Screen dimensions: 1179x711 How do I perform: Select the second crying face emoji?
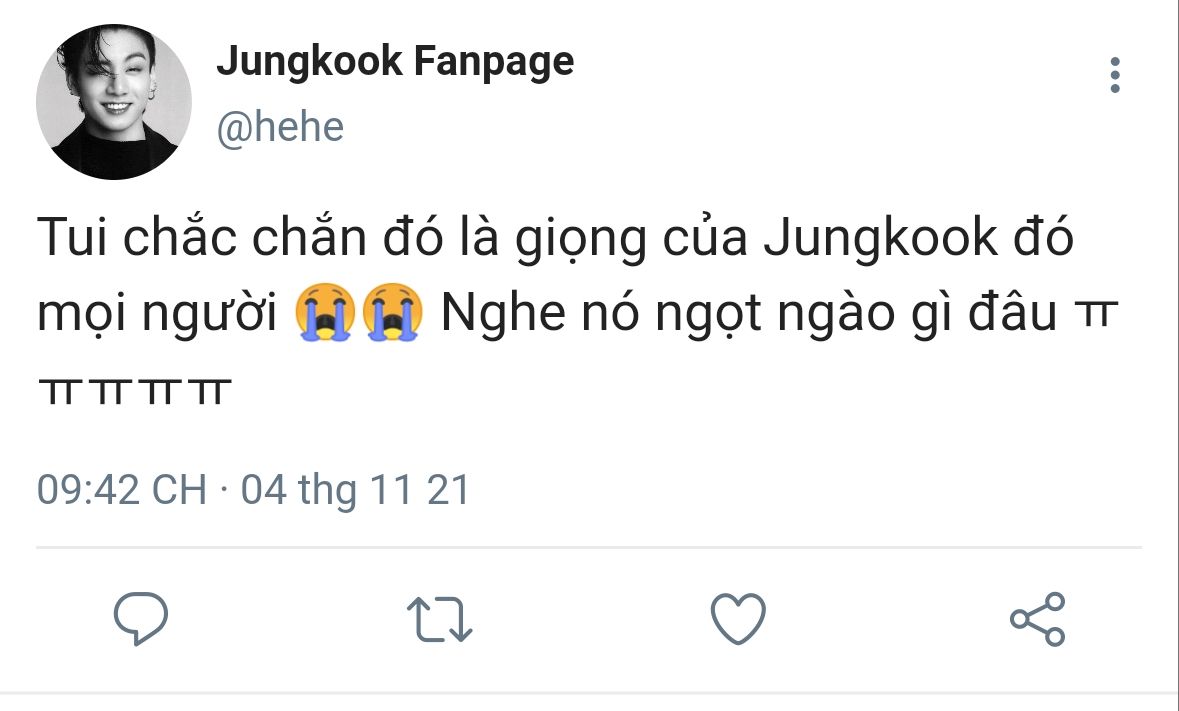(392, 312)
